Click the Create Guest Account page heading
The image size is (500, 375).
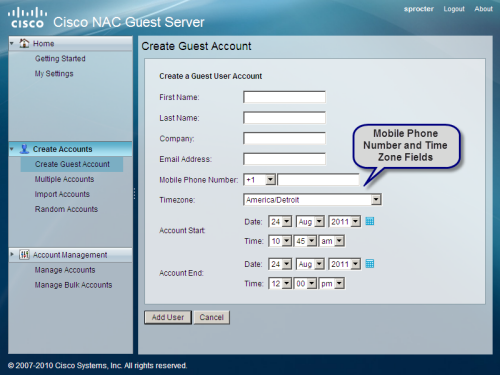(x=196, y=46)
